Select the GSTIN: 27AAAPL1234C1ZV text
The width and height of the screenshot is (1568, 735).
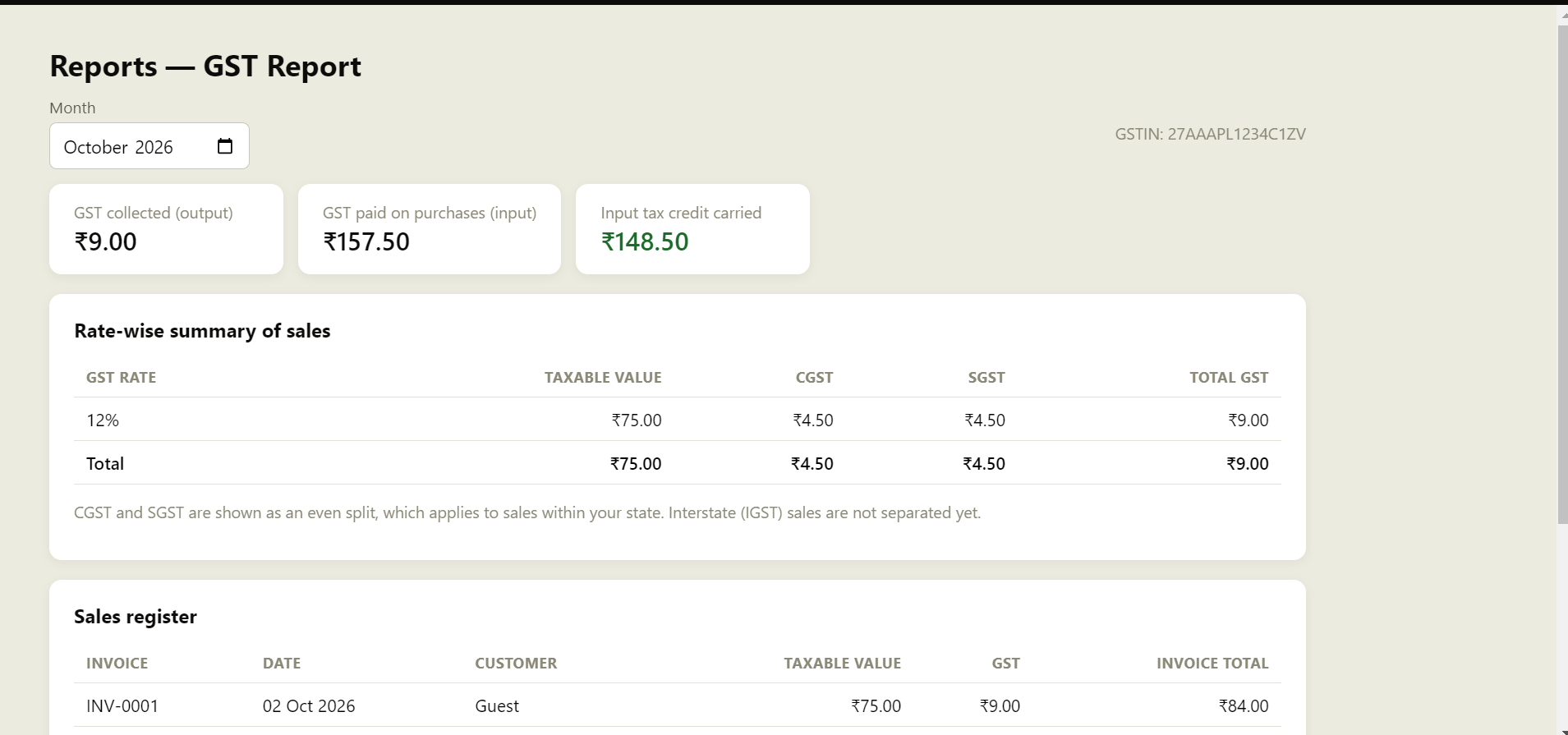tap(1210, 134)
